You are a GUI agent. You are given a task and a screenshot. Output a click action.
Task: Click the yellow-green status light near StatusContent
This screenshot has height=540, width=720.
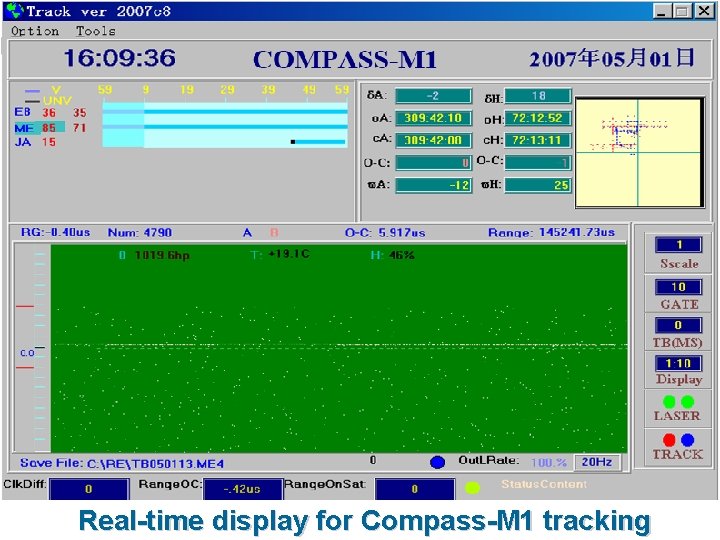(472, 488)
